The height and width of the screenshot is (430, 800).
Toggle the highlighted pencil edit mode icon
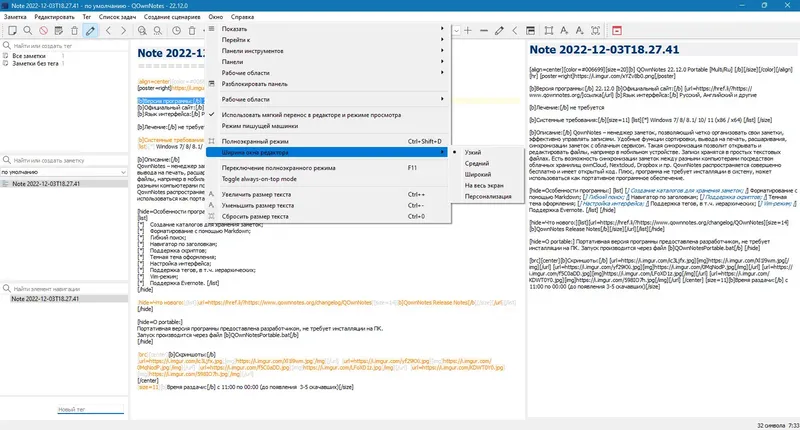(x=90, y=31)
